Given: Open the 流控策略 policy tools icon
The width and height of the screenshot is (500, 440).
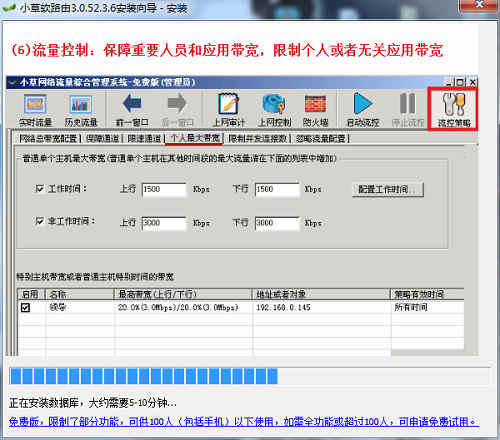Looking at the screenshot, I should pos(454,110).
